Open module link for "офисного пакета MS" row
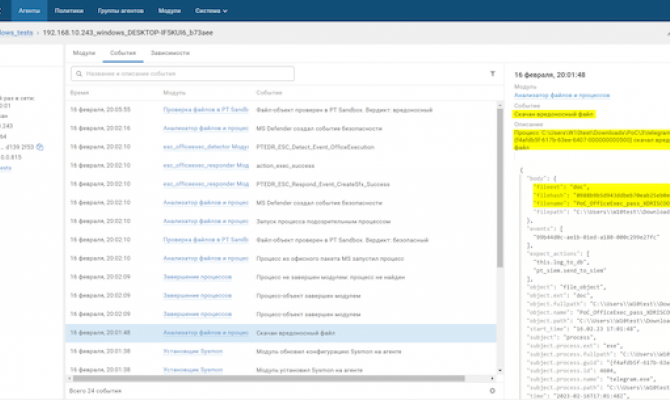Viewport: 670px width, 400px height. tap(206, 259)
